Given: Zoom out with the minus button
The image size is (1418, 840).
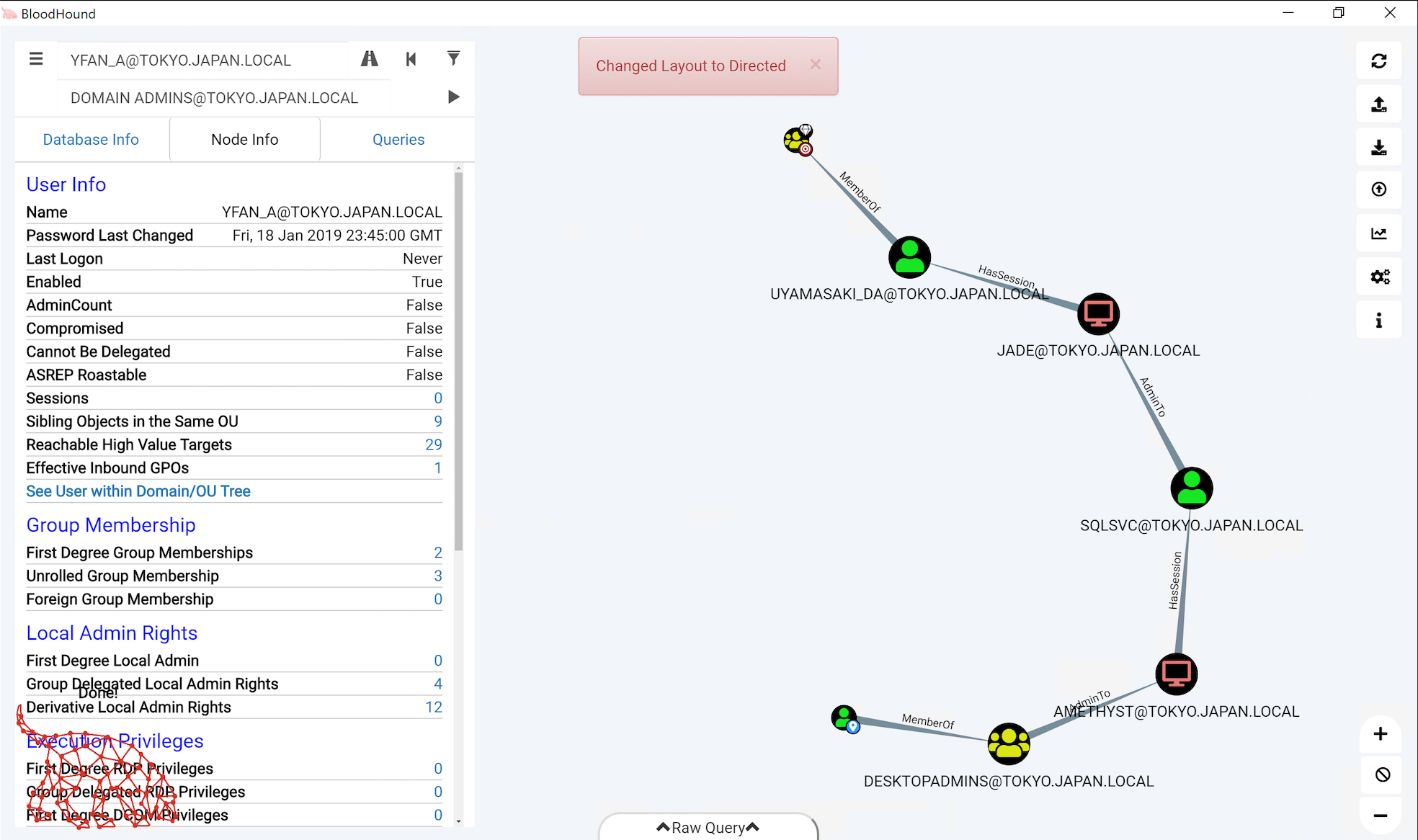Looking at the screenshot, I should coord(1380,816).
